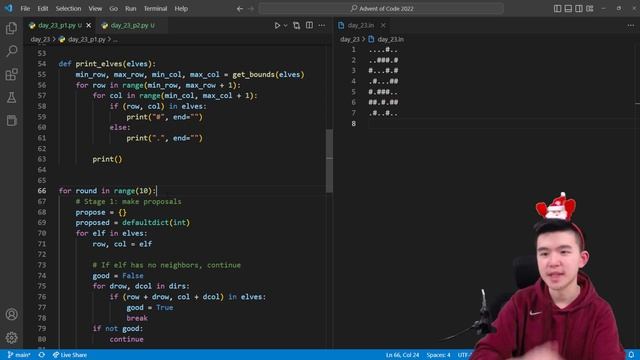Open the Selection menu
The width and height of the screenshot is (640, 360).
pyautogui.click(x=68, y=9)
